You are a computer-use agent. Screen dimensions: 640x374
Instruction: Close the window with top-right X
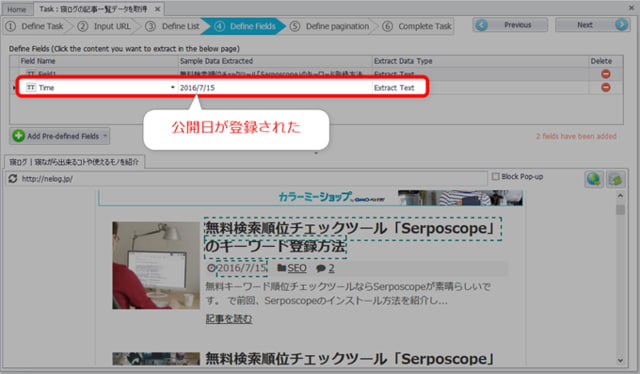pos(631,7)
